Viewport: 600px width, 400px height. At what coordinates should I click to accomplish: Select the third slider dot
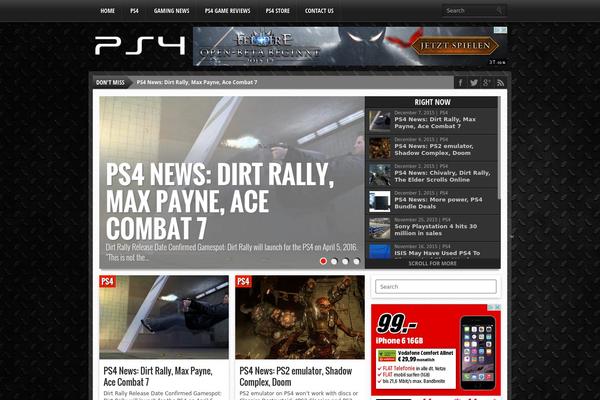coord(345,261)
